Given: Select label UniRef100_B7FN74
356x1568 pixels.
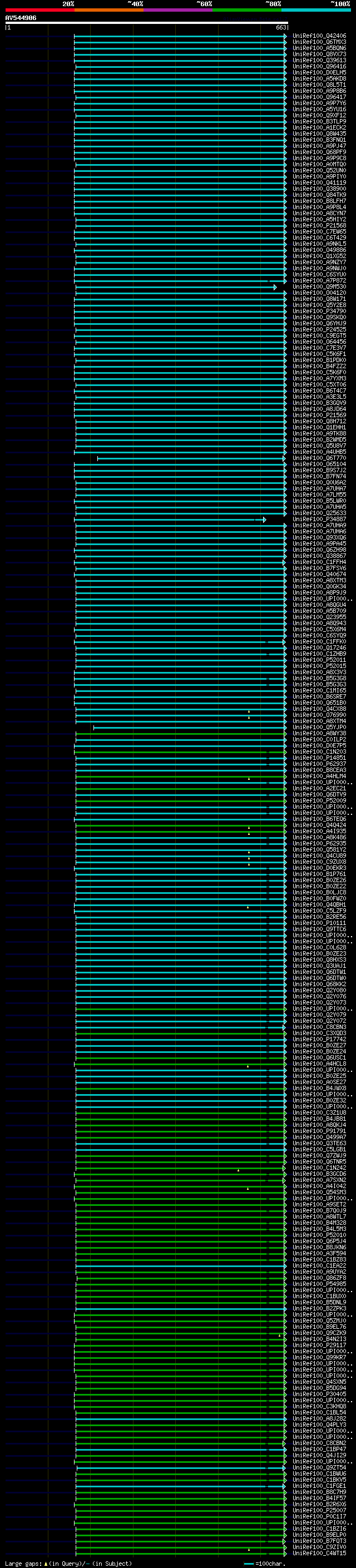Looking at the screenshot, I should tap(319, 476).
